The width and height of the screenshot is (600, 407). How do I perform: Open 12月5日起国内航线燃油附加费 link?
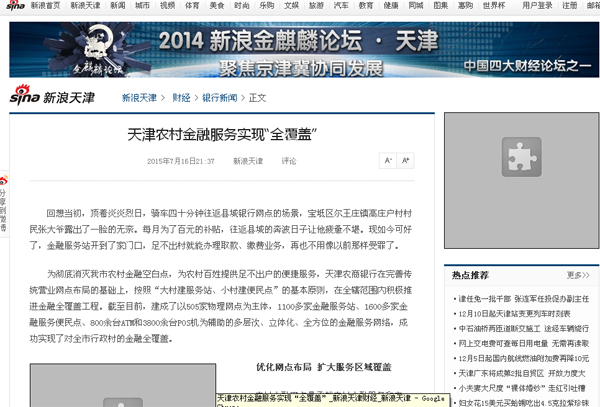tap(523, 358)
